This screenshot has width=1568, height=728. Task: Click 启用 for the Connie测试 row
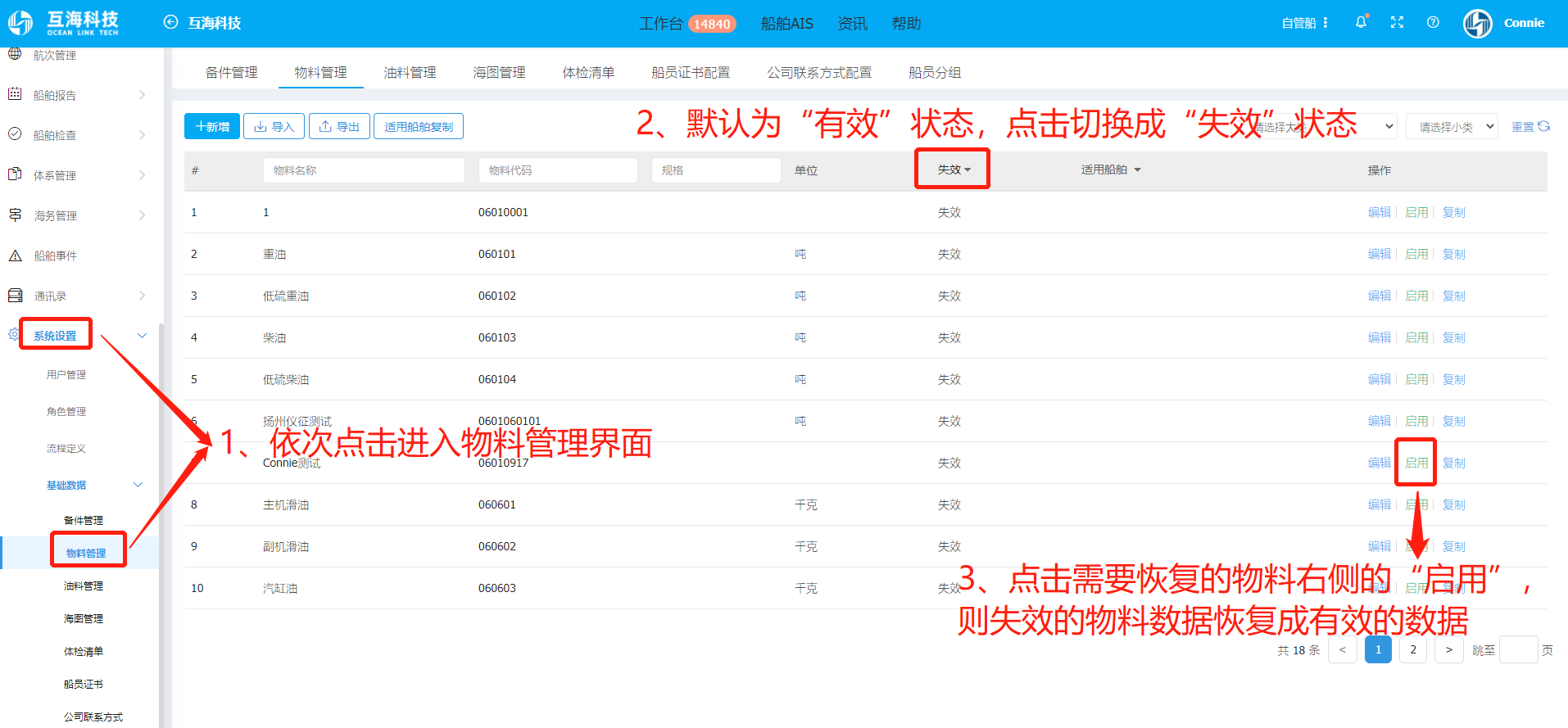point(1416,463)
